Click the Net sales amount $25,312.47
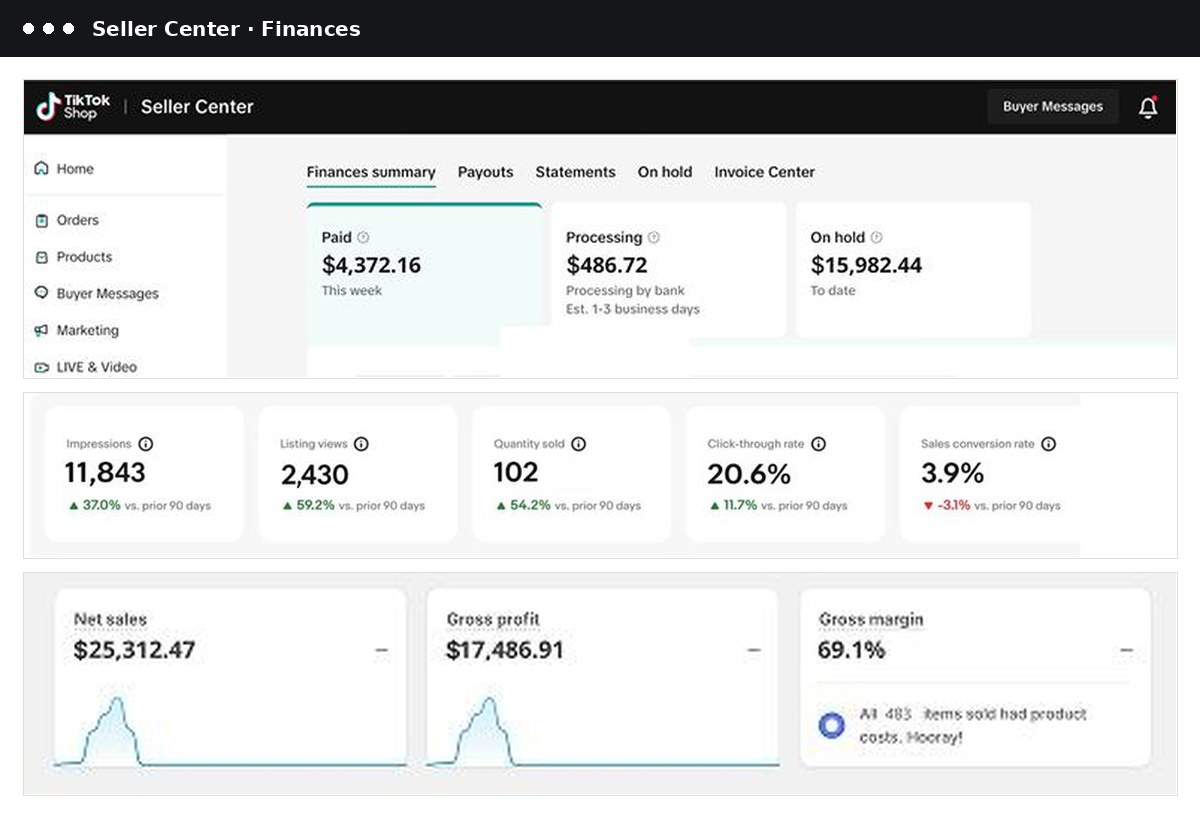 coord(134,651)
